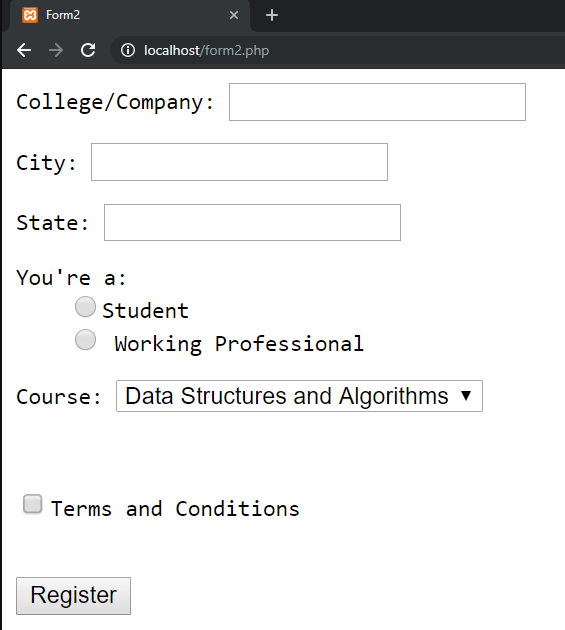View site information icon beside localhost
Viewport: 565px width, 630px height.
[x=128, y=50]
